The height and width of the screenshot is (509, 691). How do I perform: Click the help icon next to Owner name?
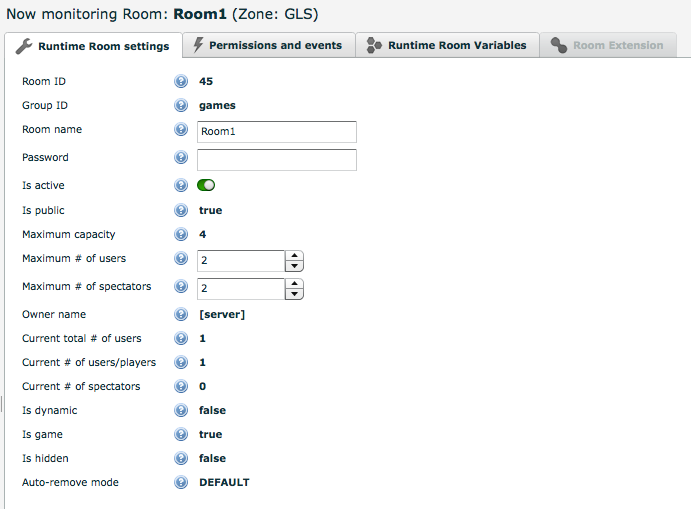coord(181,314)
